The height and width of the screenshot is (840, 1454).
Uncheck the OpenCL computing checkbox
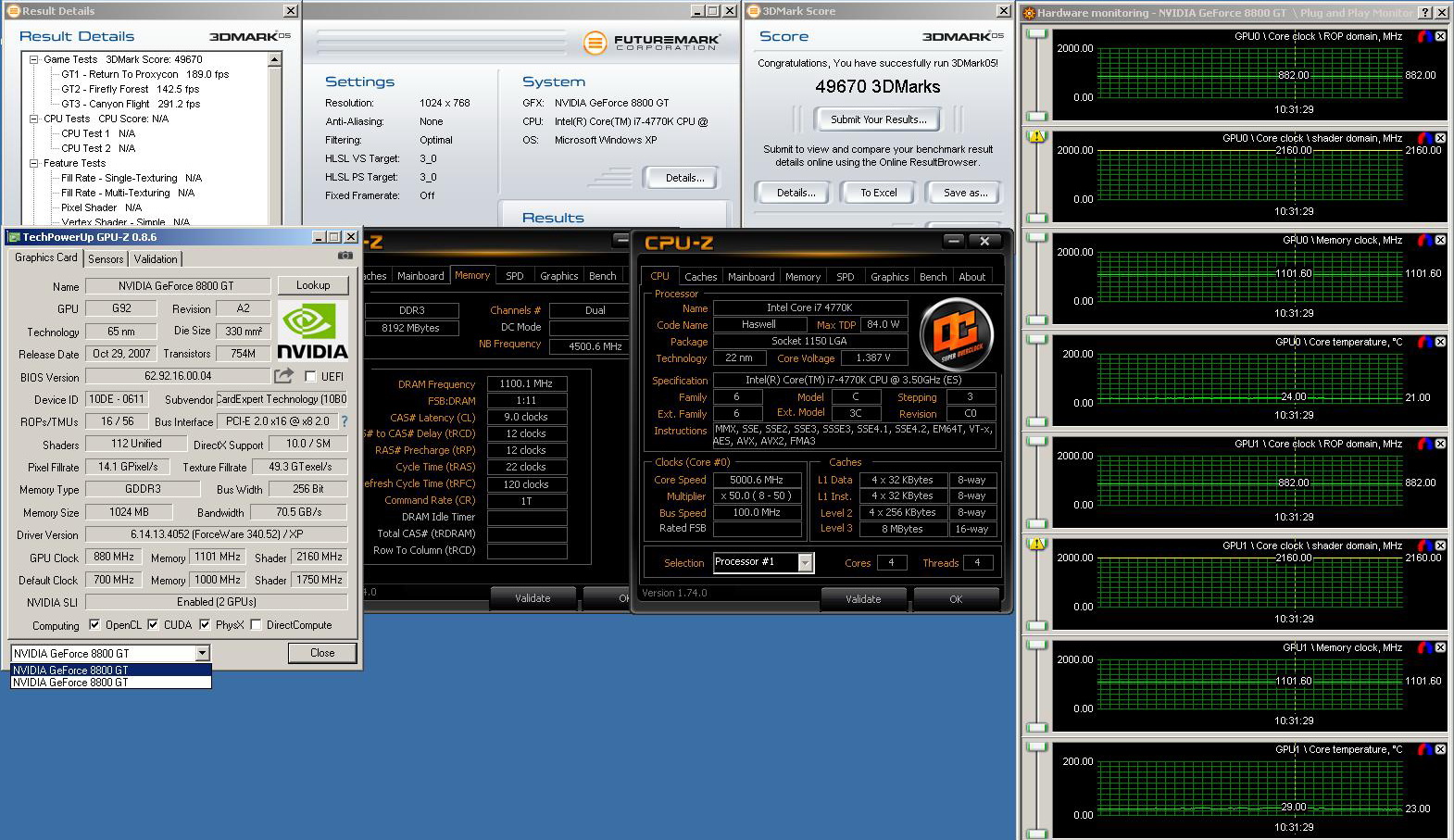[x=94, y=625]
